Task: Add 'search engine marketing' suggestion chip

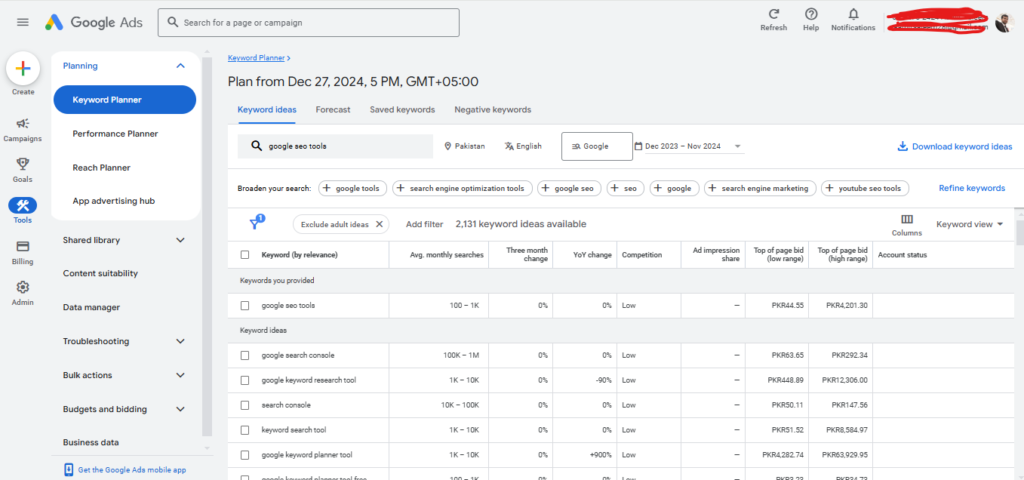Action: tap(760, 188)
